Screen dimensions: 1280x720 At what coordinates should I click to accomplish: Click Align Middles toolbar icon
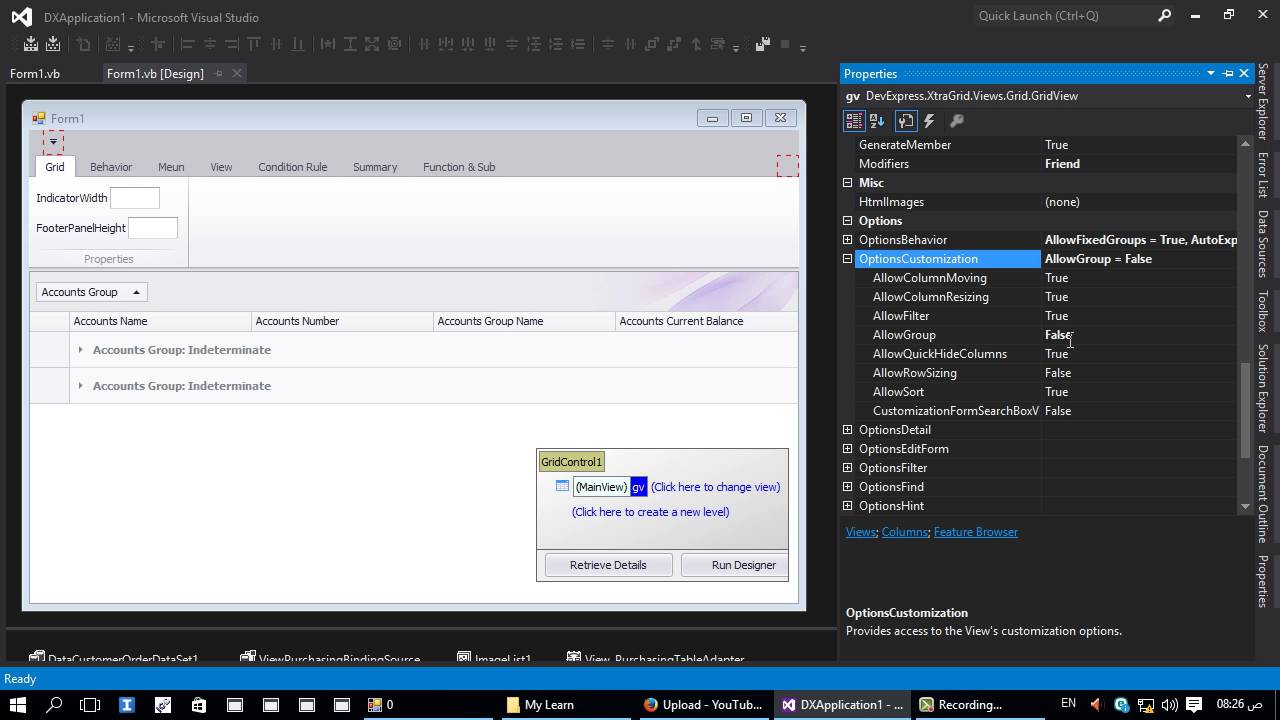(x=276, y=45)
